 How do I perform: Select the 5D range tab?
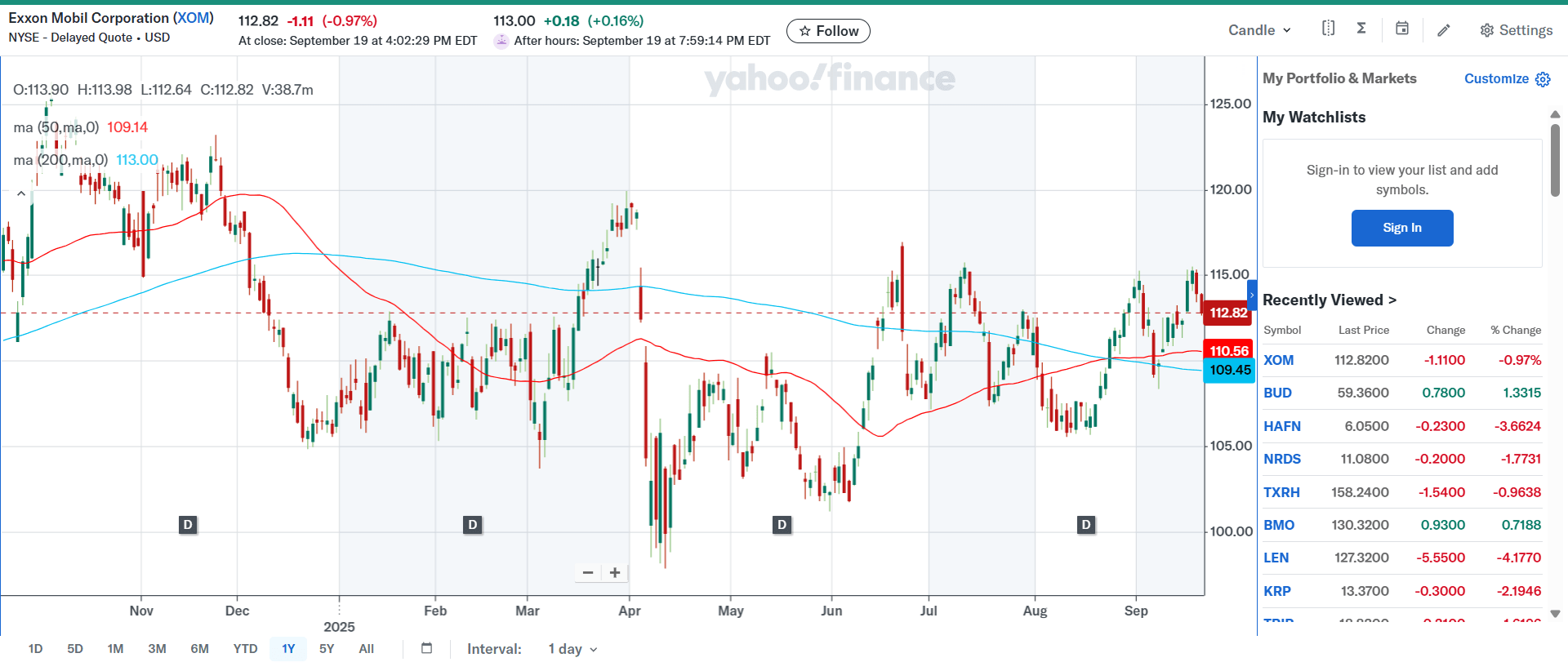[x=75, y=649]
